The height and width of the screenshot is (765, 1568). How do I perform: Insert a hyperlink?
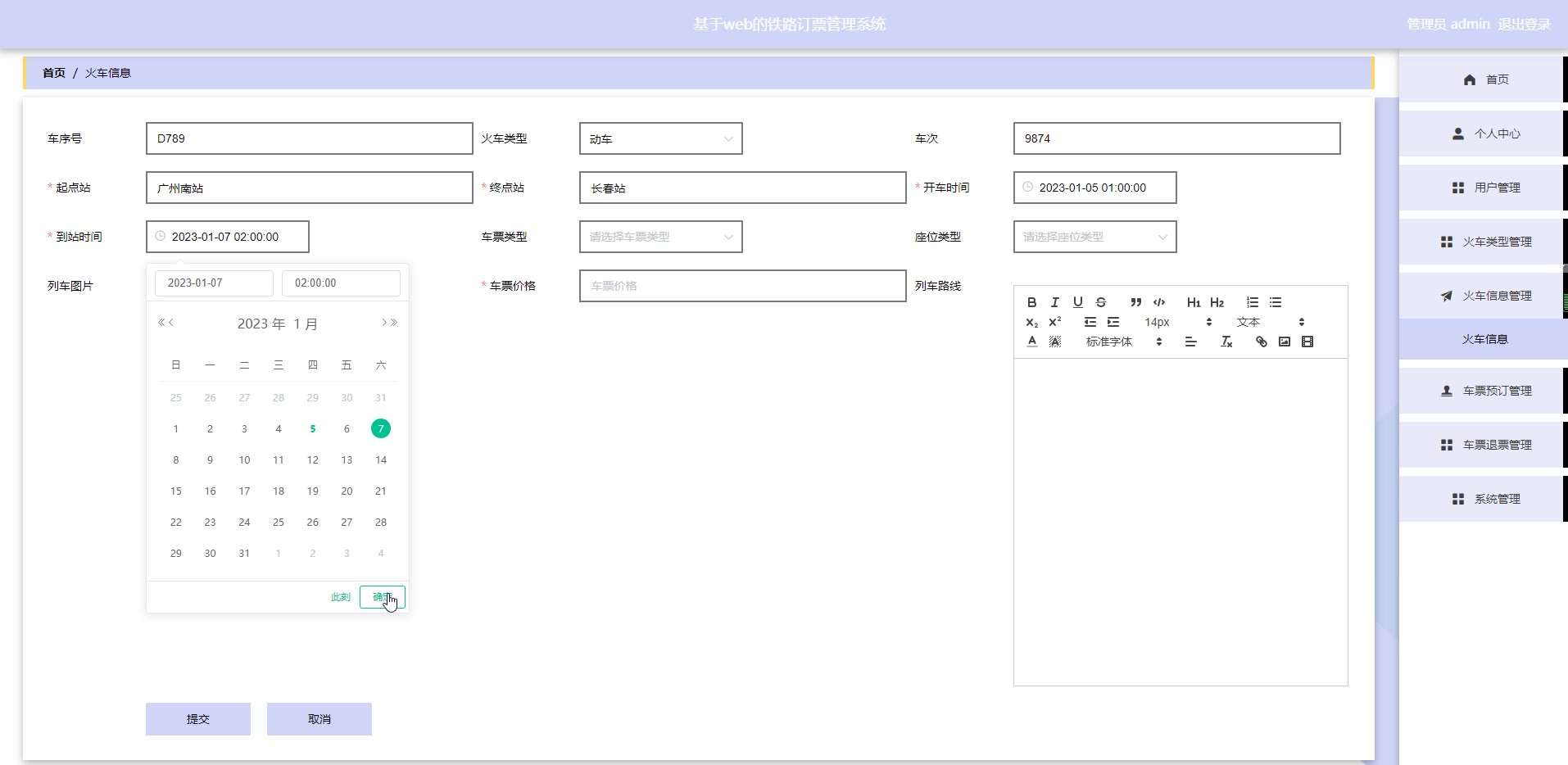click(1261, 342)
